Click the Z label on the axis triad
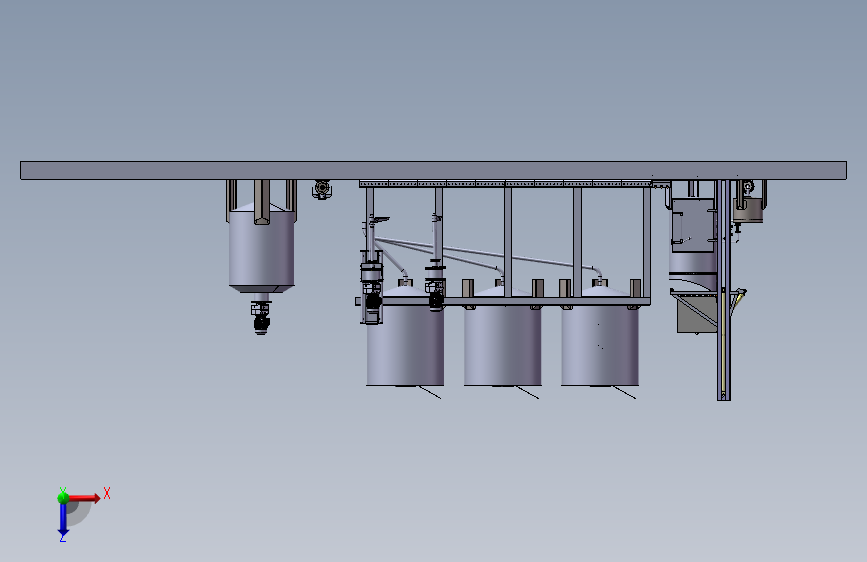The image size is (867, 562). point(63,538)
